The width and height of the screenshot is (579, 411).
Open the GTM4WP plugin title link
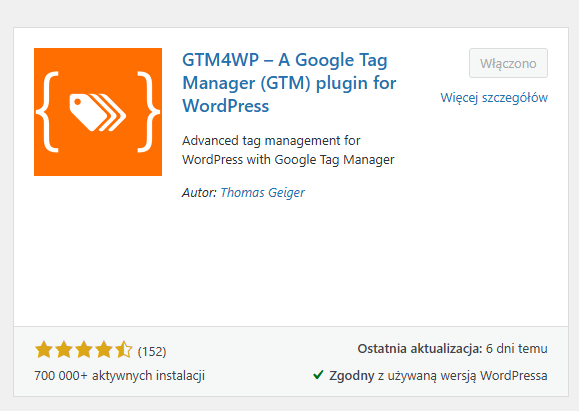[289, 83]
